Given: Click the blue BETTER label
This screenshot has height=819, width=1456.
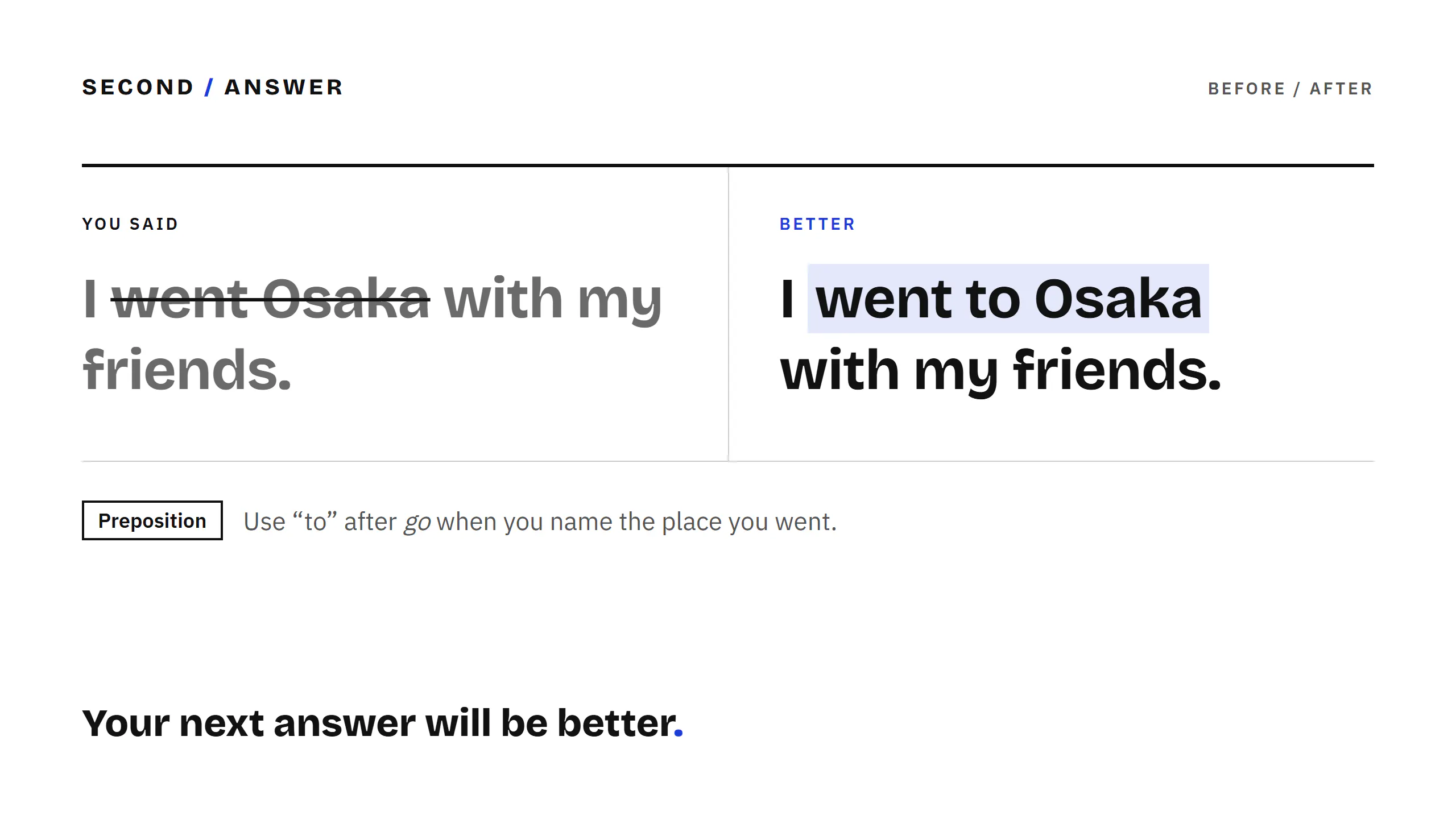Looking at the screenshot, I should coord(817,224).
